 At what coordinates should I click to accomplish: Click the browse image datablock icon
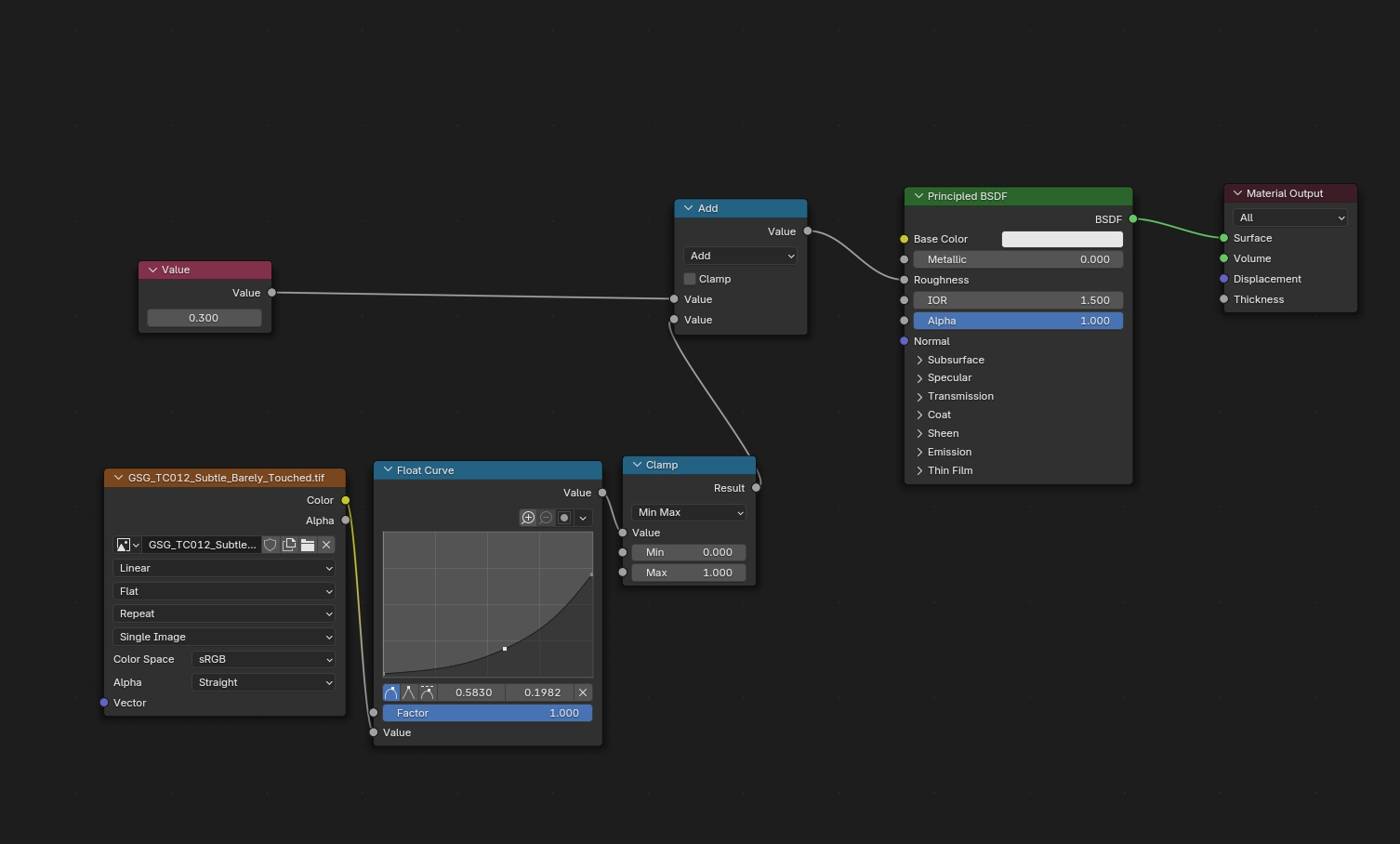tap(127, 545)
